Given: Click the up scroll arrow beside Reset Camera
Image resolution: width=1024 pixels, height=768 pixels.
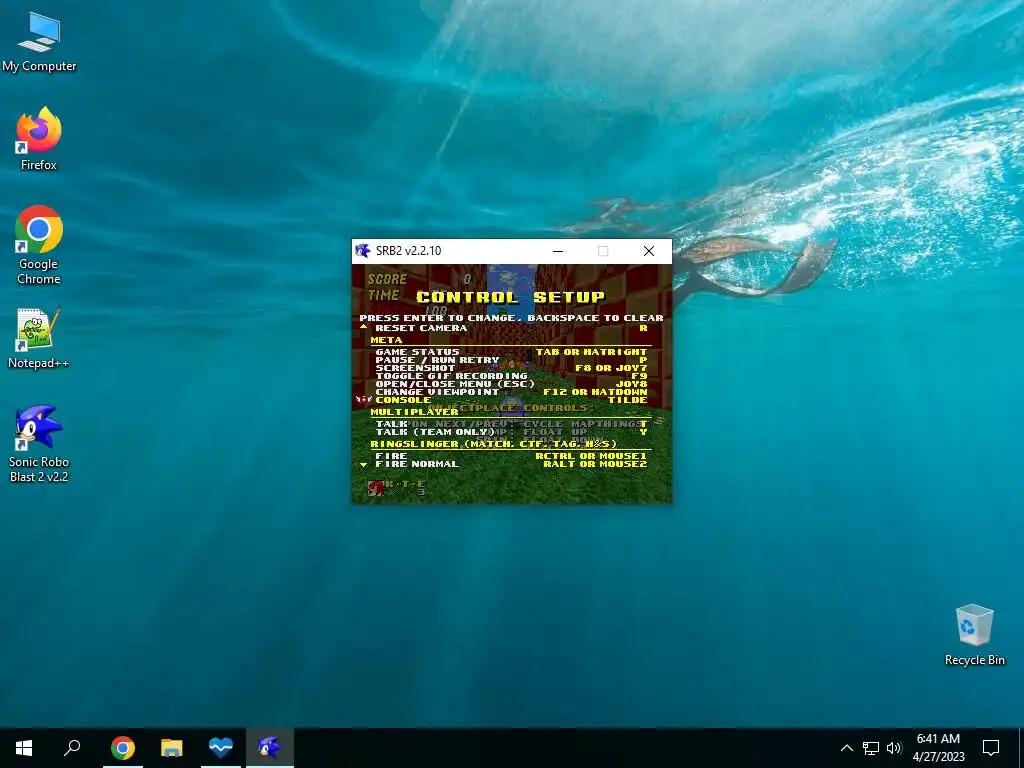Looking at the screenshot, I should [x=364, y=327].
